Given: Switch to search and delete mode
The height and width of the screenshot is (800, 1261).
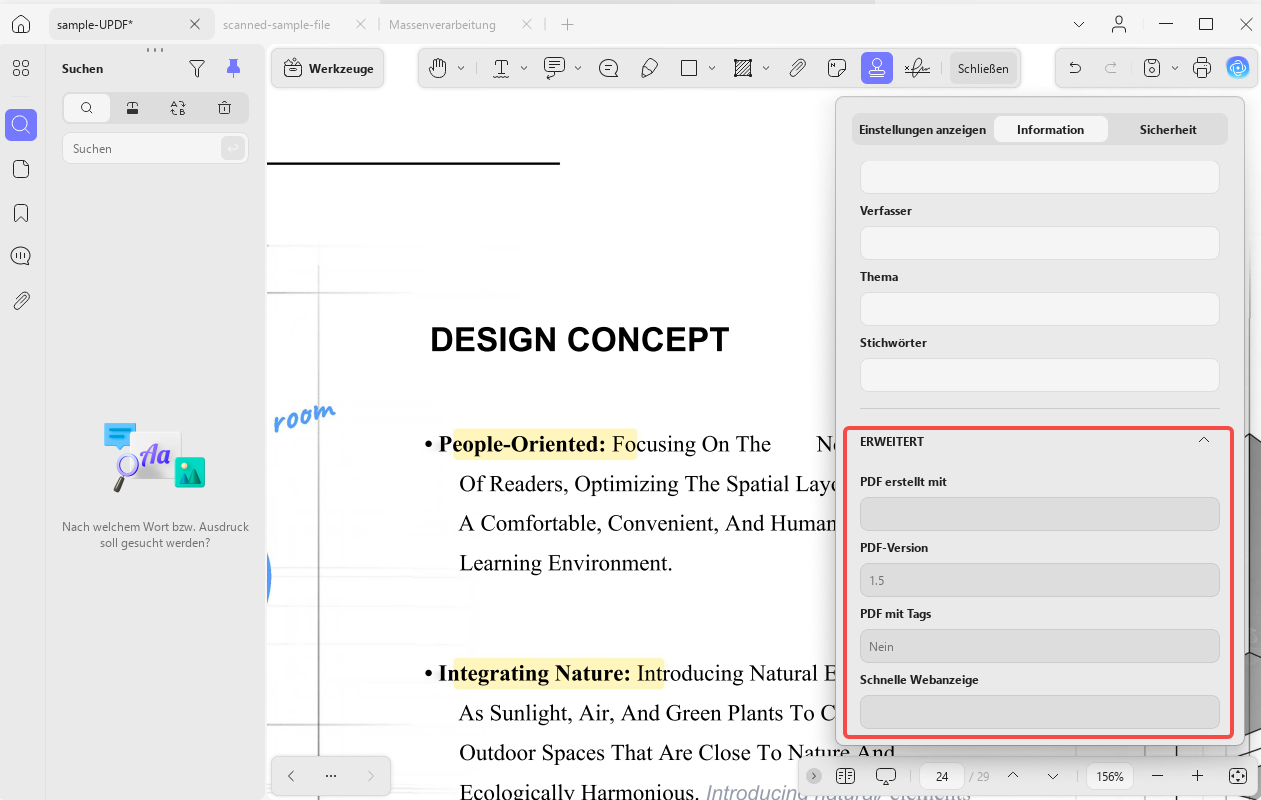Looking at the screenshot, I should click(224, 108).
